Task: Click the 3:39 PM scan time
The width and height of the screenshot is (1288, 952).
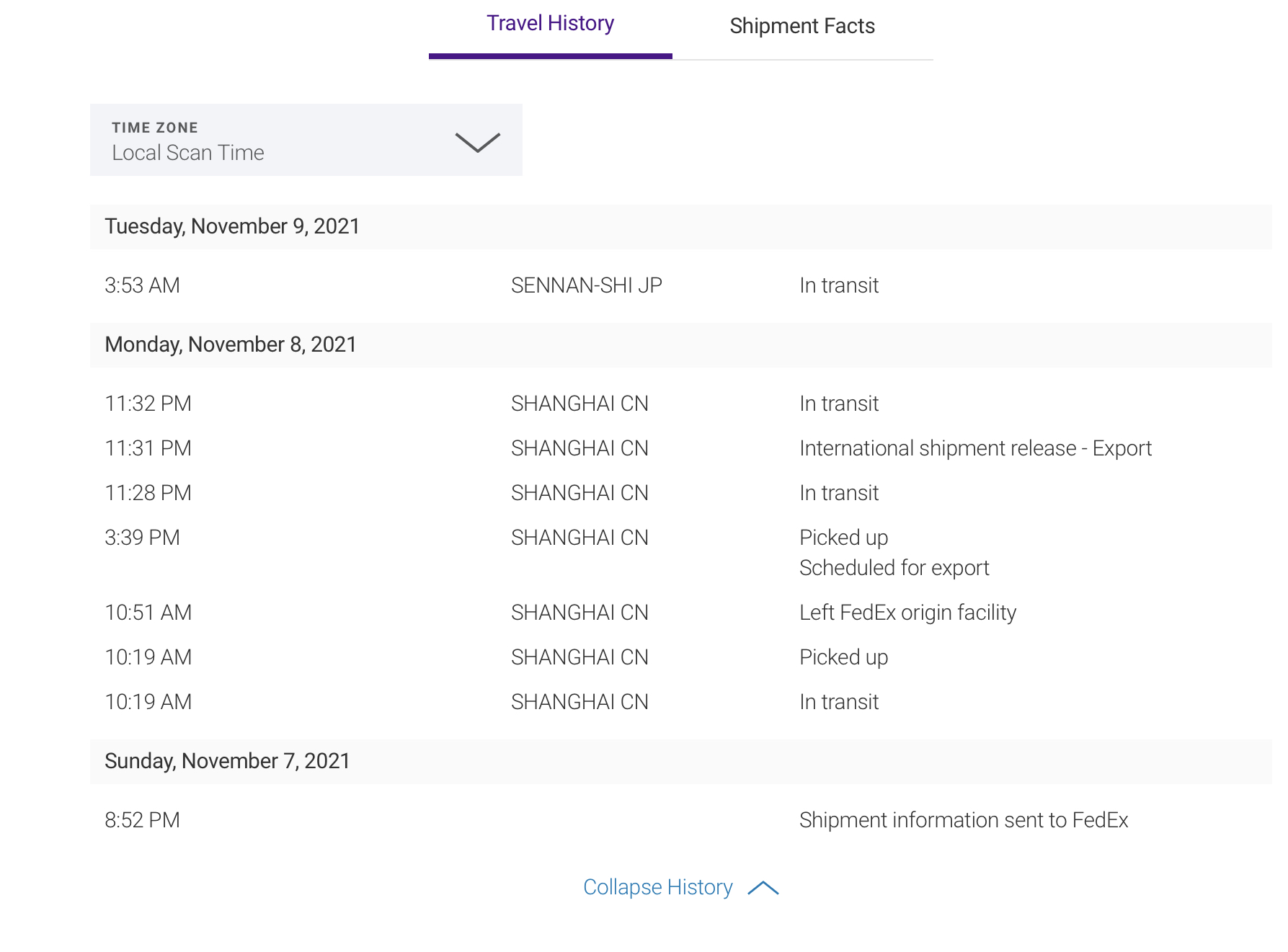Action: (x=142, y=538)
